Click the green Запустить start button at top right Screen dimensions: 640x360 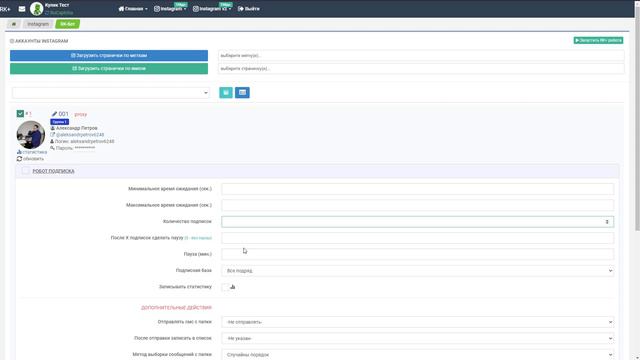click(x=598, y=40)
